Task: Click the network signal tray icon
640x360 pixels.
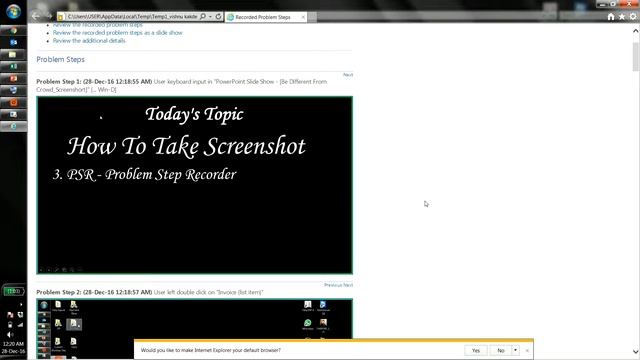Action: click(20, 325)
